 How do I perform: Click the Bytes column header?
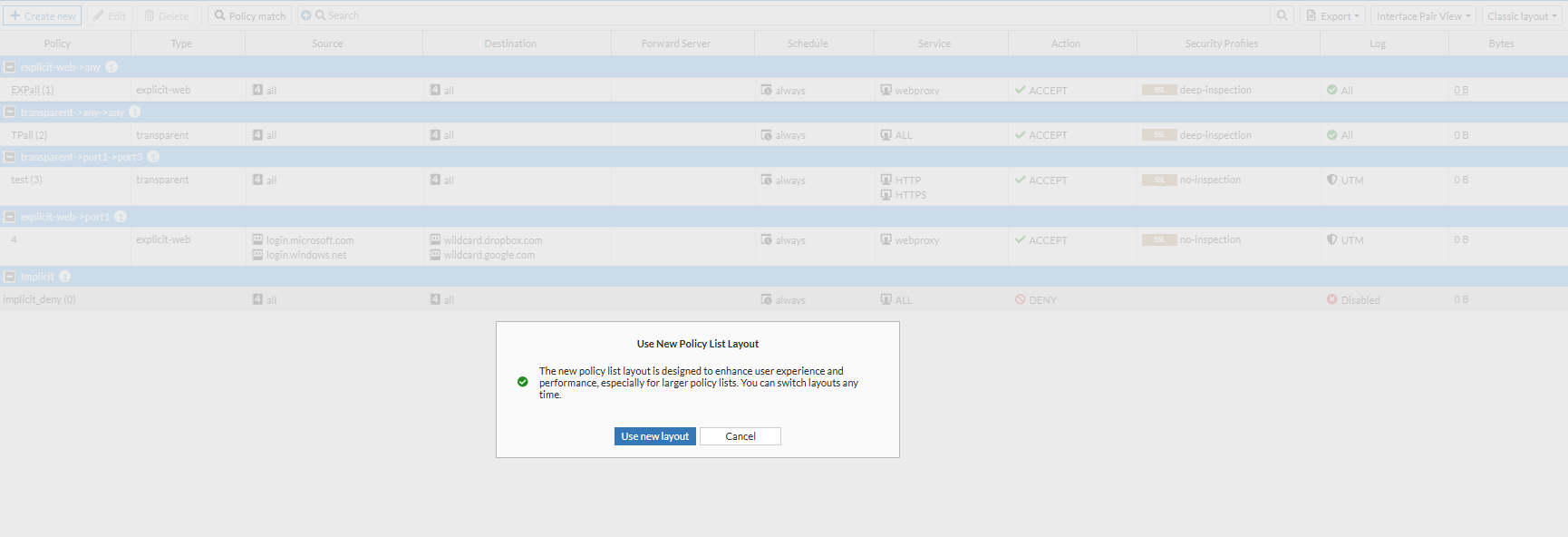1501,44
